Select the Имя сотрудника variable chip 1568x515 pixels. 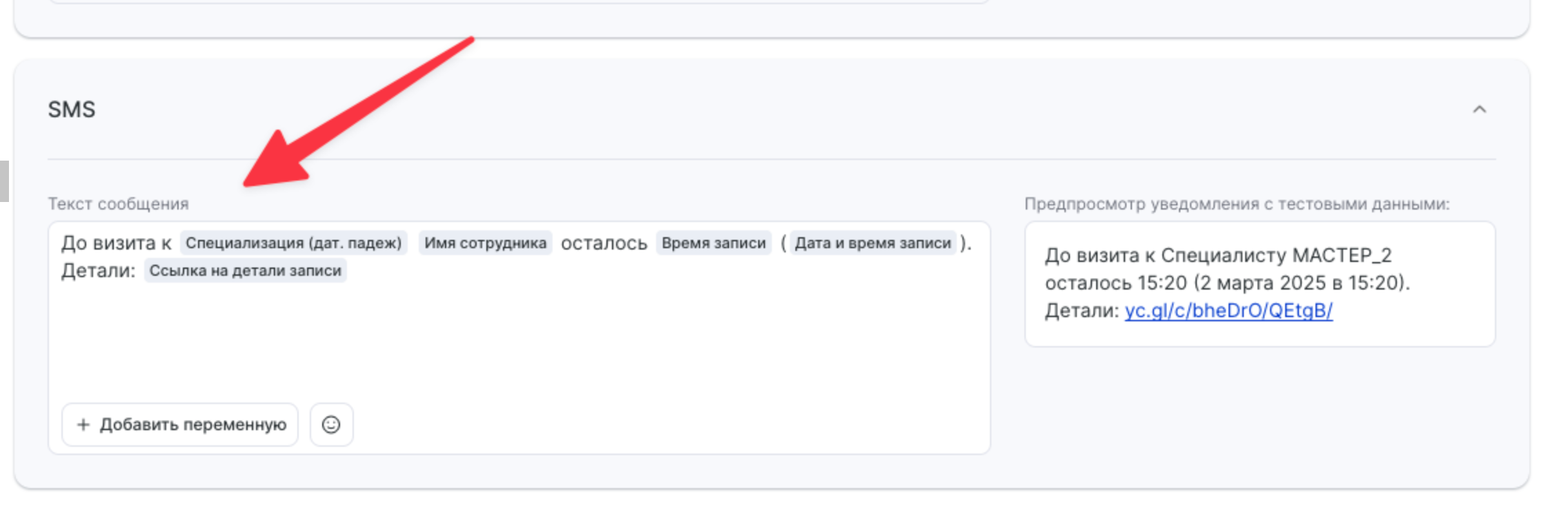(x=485, y=243)
